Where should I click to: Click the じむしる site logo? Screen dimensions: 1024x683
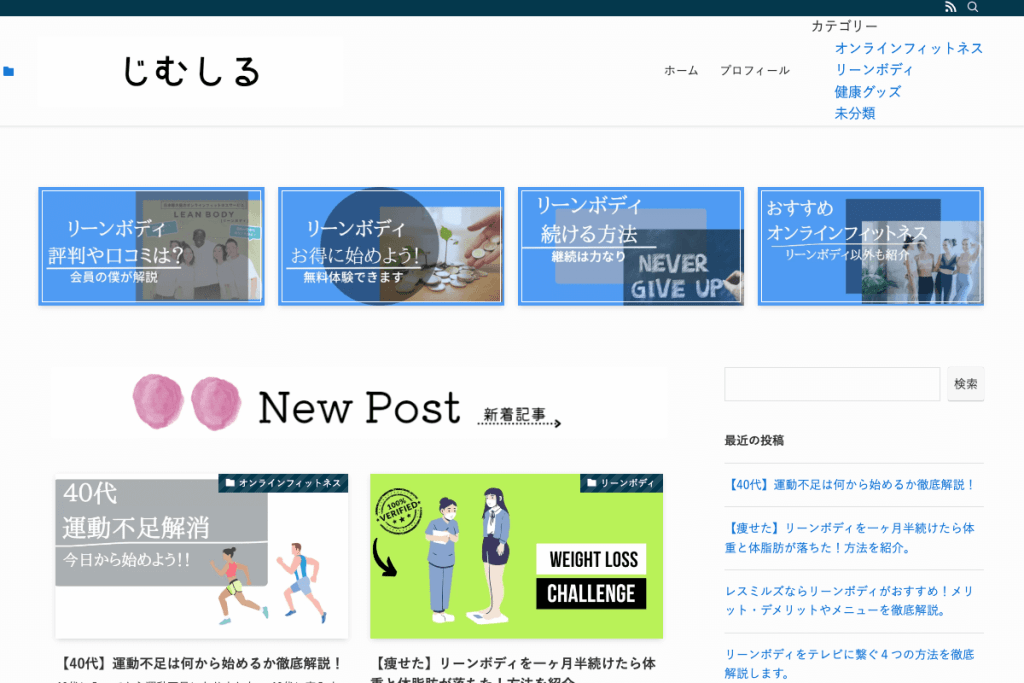click(x=191, y=71)
